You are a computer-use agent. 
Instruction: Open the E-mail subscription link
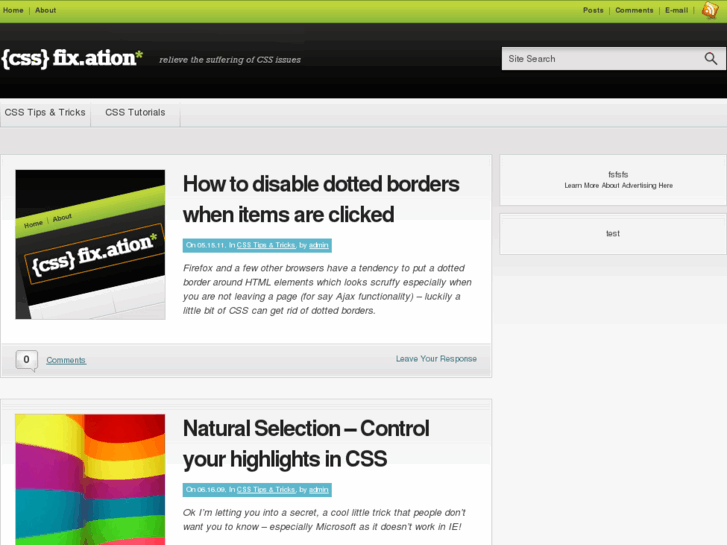[x=676, y=10]
